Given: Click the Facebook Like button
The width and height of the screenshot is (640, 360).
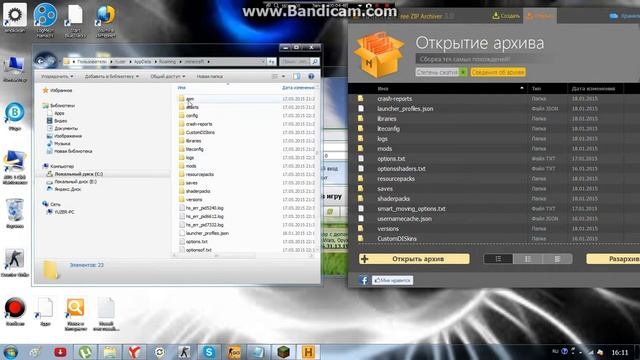Looking at the screenshot, I should click(x=392, y=280).
